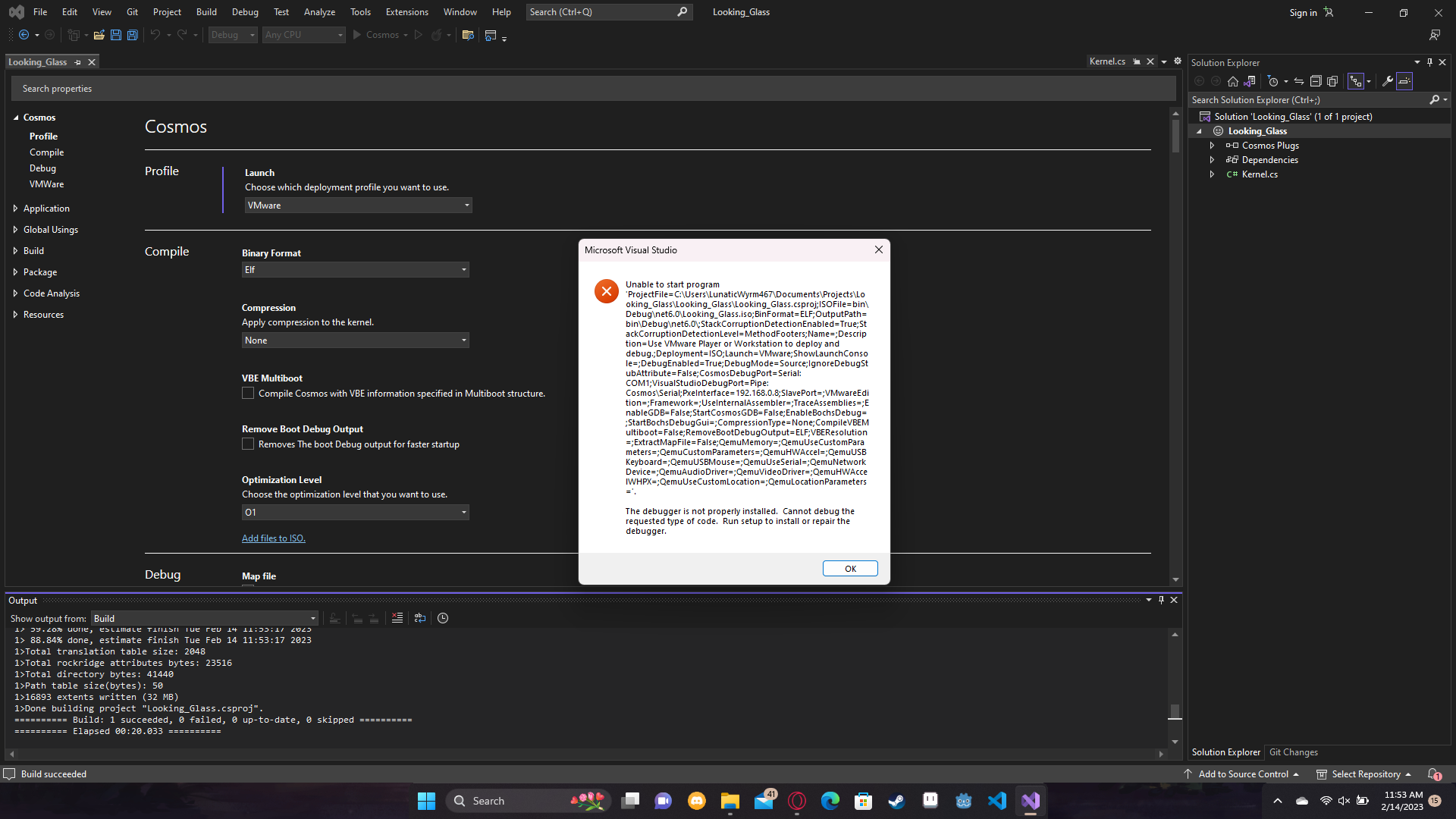Clear All output with the red X icon

point(397,618)
